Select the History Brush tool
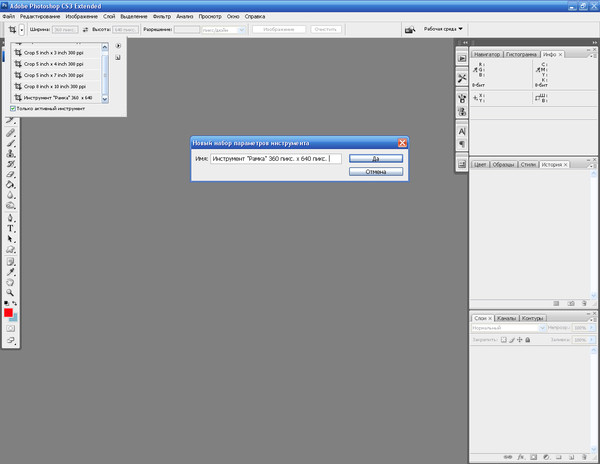 pyautogui.click(x=10, y=164)
